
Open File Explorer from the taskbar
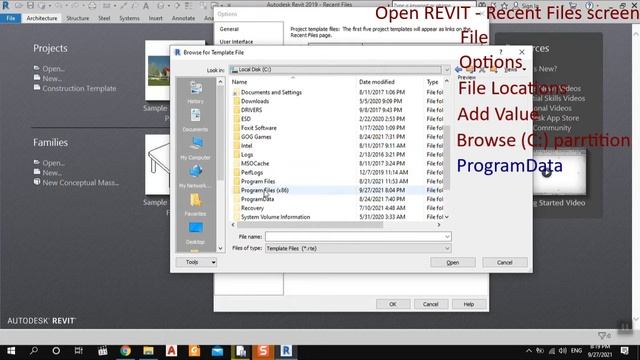pos(148,351)
